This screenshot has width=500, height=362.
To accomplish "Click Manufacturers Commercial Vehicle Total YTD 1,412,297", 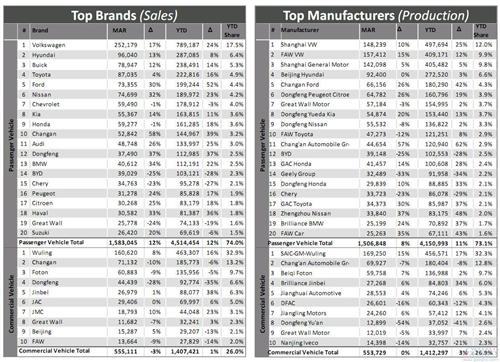I will pos(434,353).
